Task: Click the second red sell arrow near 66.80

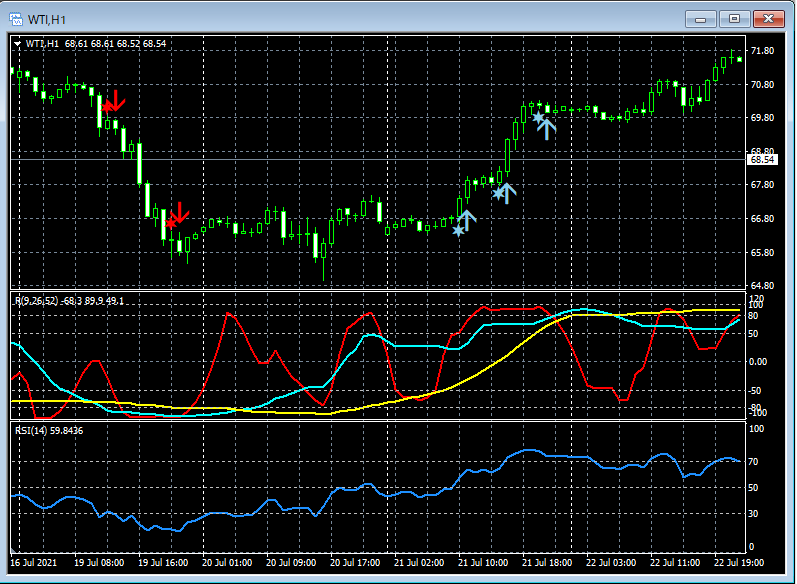Action: [180, 213]
